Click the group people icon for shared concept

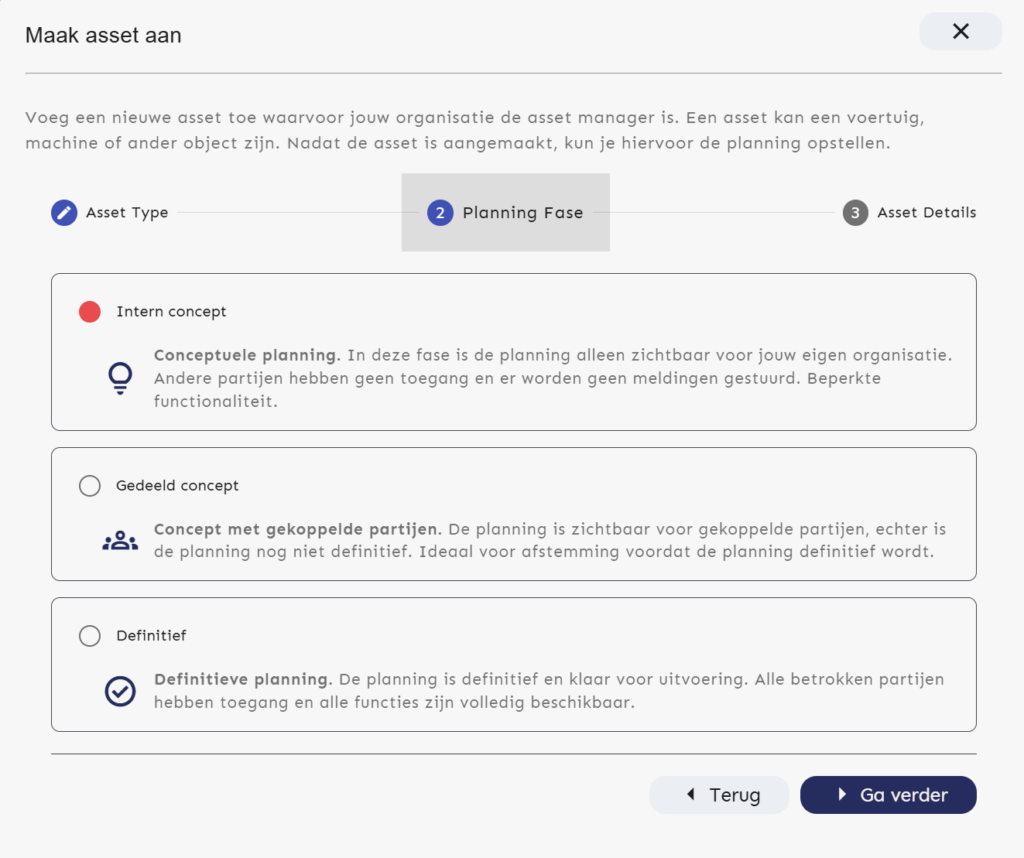(120, 541)
